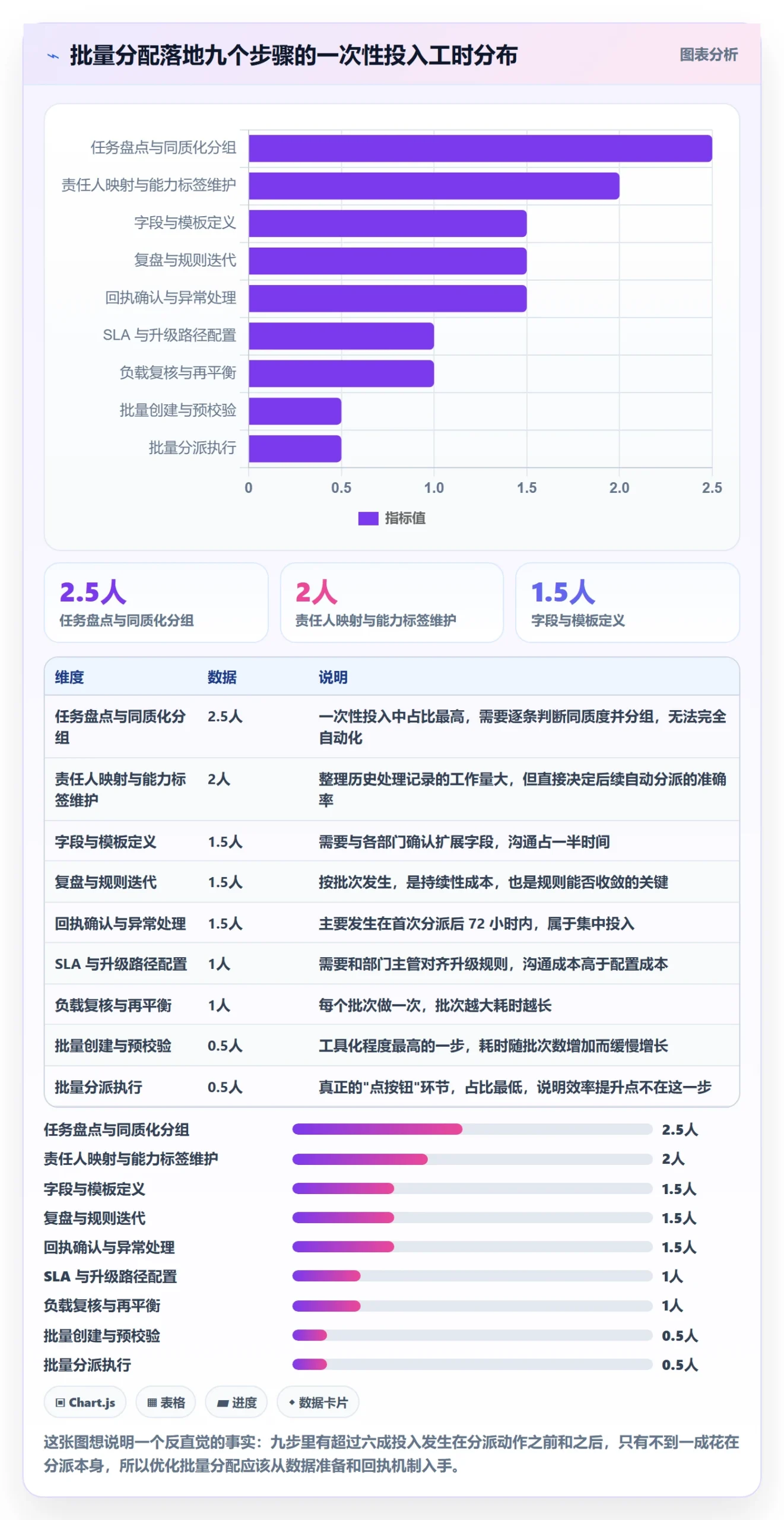Select the 1.5人 字段与模板定义 card
Image resolution: width=784 pixels, height=1520 pixels.
coord(627,602)
